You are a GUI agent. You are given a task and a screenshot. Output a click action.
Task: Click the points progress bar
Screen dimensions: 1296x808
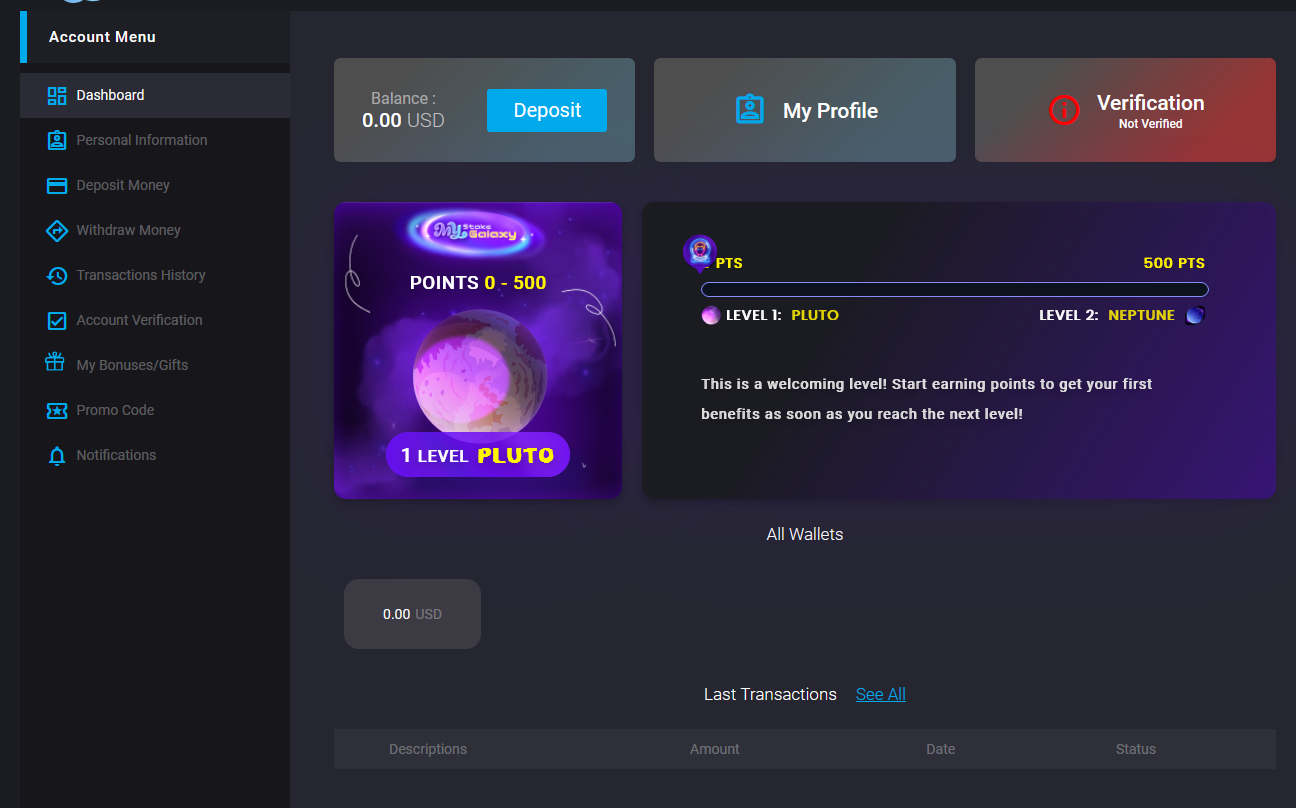coord(955,290)
